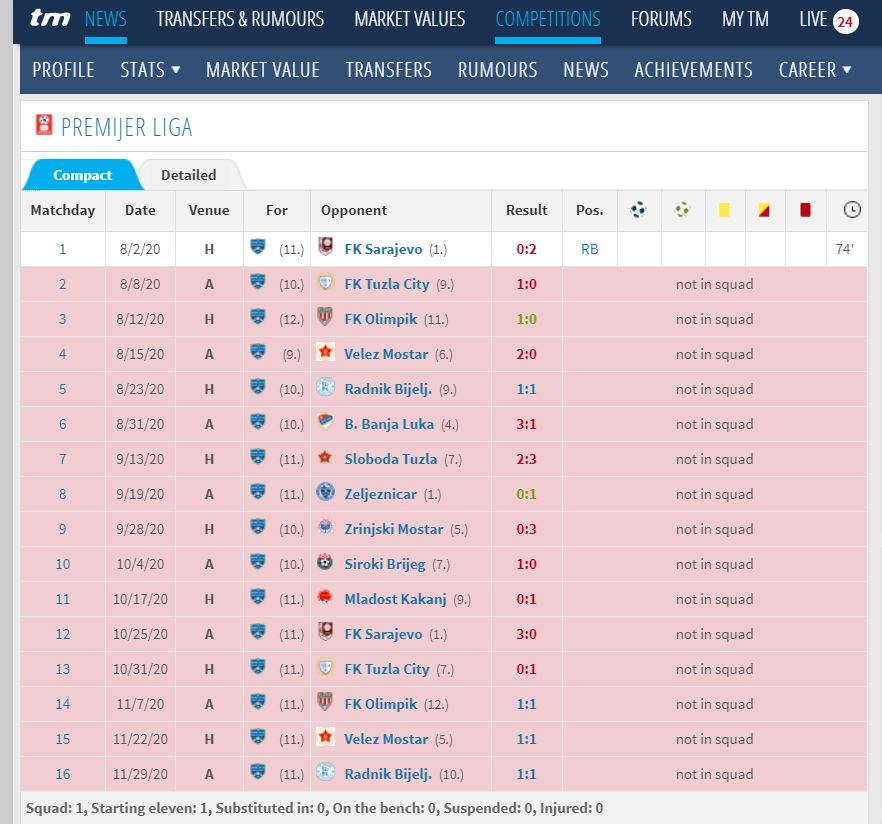This screenshot has width=882, height=824.
Task: Click the red card column header
Action: coord(805,210)
